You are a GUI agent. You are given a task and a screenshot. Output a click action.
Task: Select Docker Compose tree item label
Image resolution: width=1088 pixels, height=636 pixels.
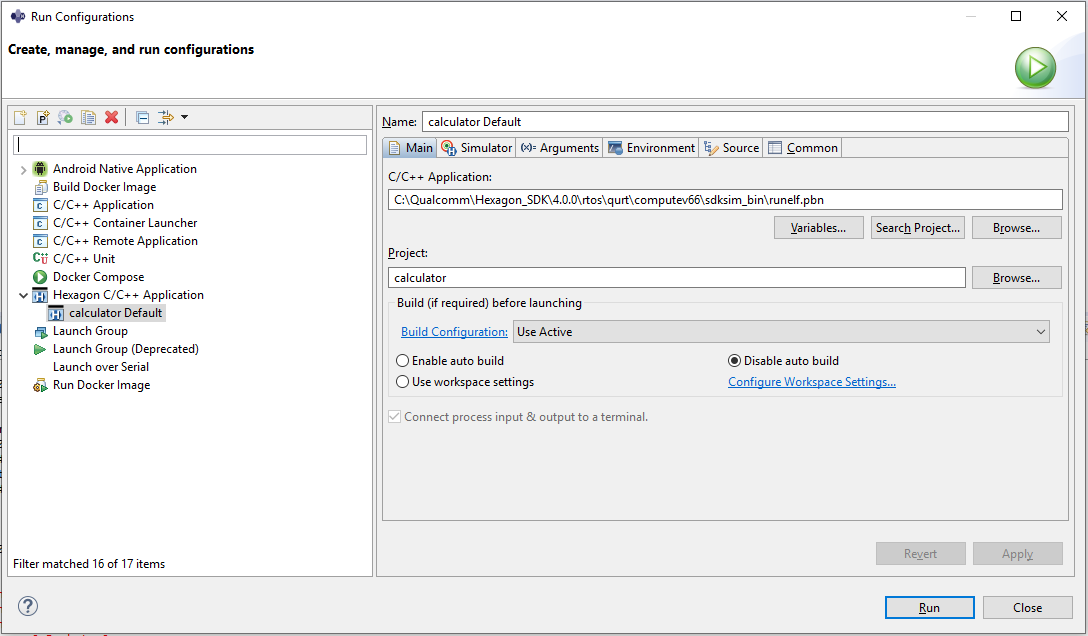[x=99, y=277]
